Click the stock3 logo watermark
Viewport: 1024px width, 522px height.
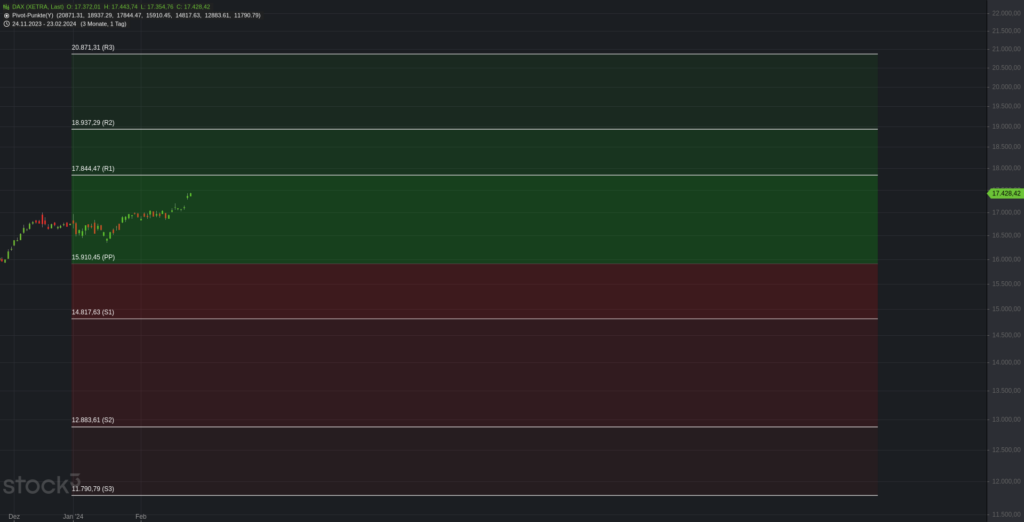pos(40,484)
